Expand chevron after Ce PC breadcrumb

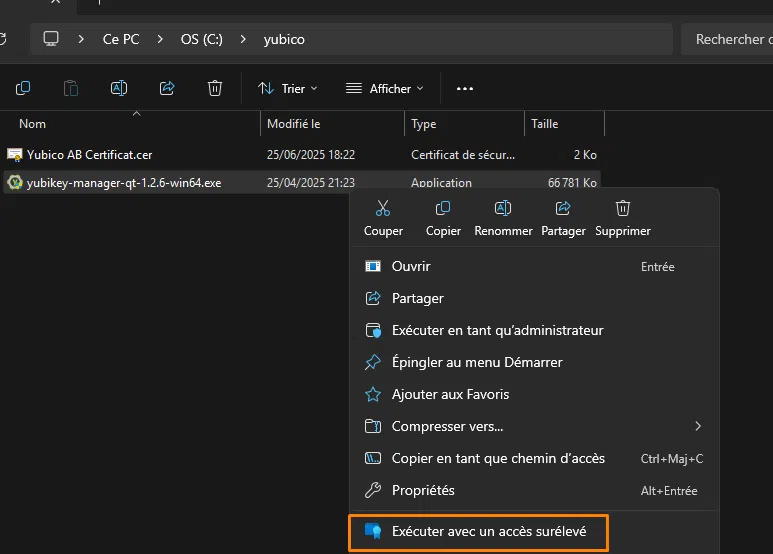(x=160, y=39)
